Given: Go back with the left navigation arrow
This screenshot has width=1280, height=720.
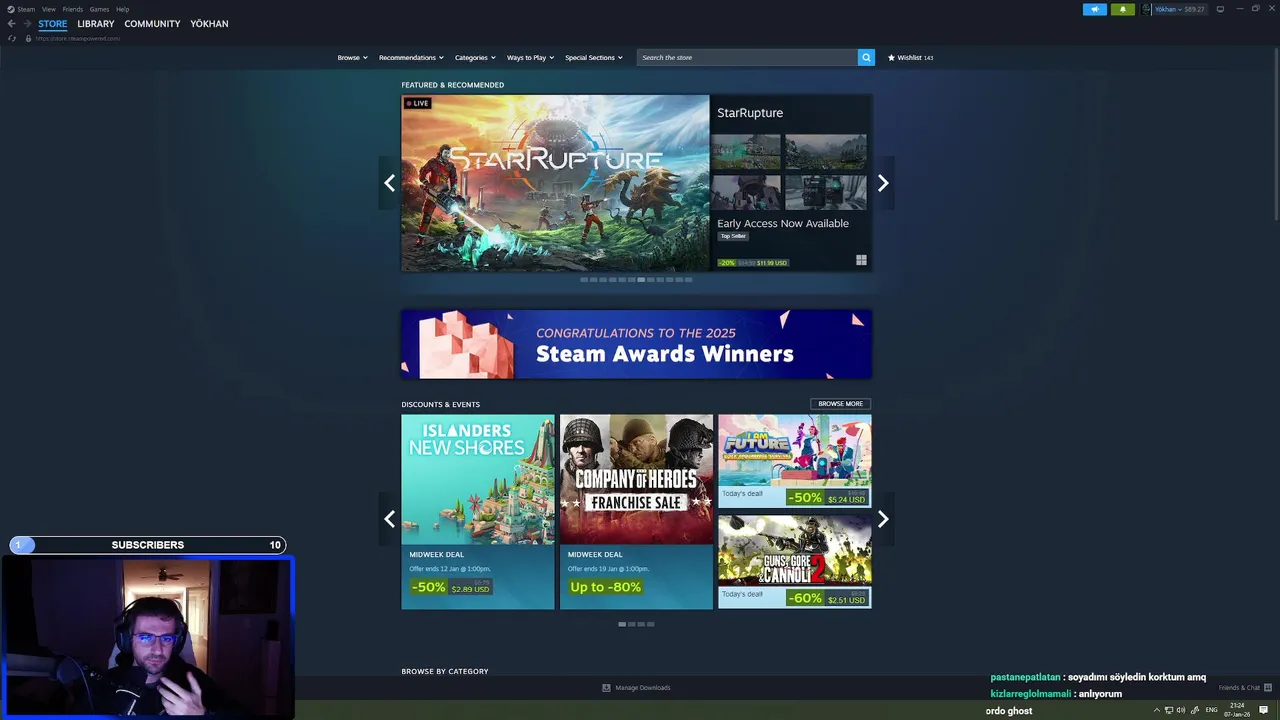Looking at the screenshot, I should (x=11, y=24).
